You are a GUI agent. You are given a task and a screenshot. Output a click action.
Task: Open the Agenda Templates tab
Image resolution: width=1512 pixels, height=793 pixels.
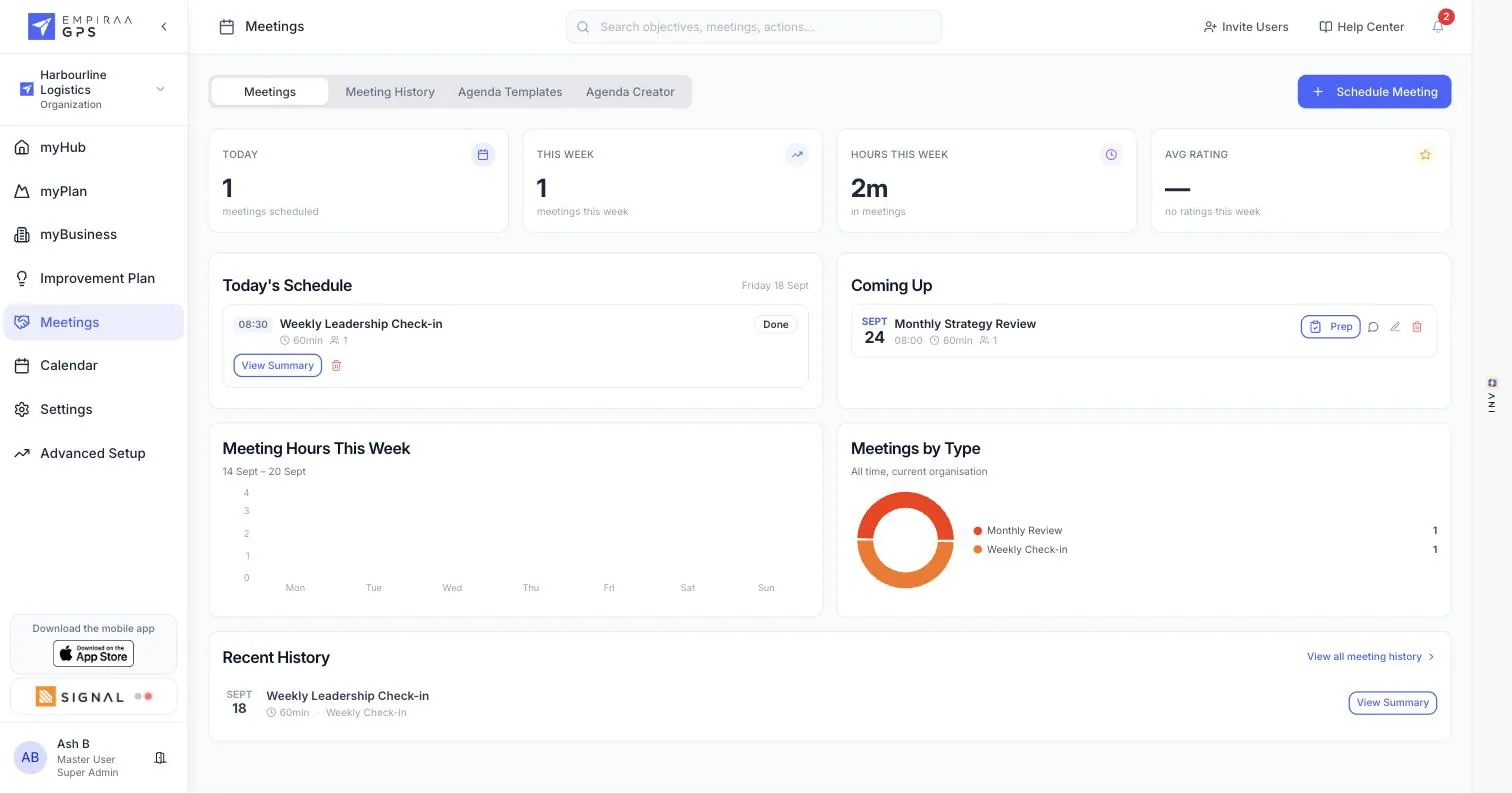[510, 91]
